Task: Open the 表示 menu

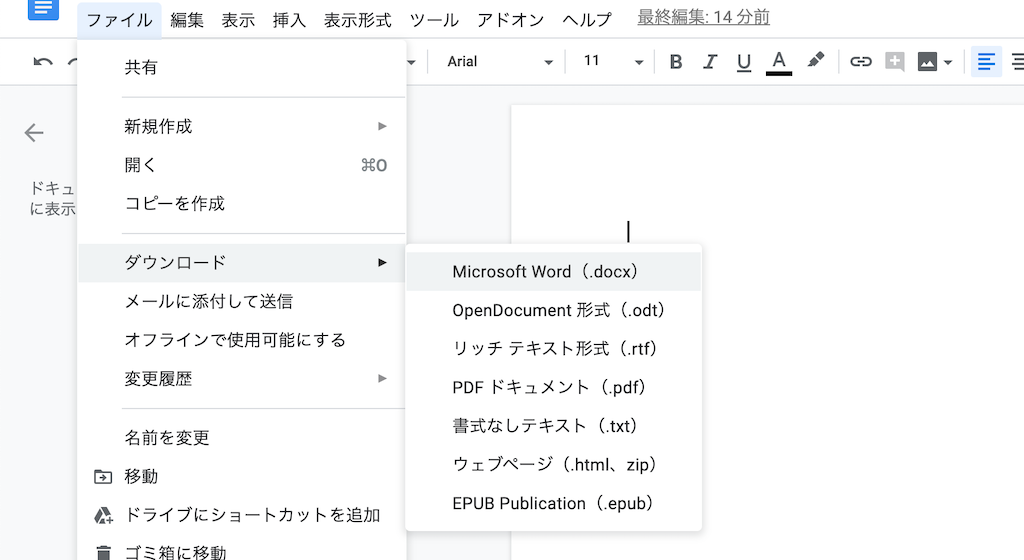Action: click(x=238, y=20)
